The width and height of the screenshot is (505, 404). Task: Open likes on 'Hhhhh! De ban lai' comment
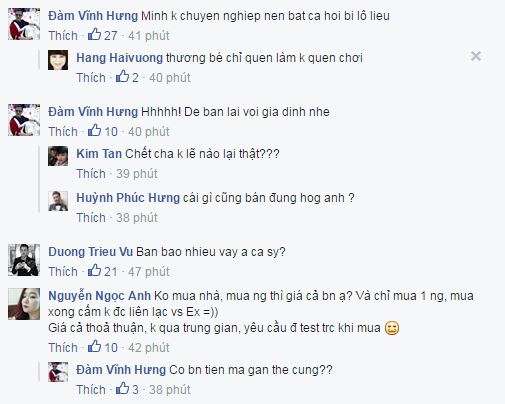[x=103, y=131]
